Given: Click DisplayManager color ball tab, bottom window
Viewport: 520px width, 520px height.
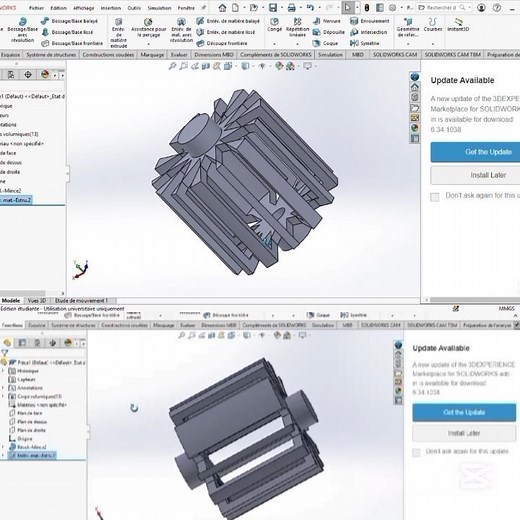Looking at the screenshot, I should 68,343.
